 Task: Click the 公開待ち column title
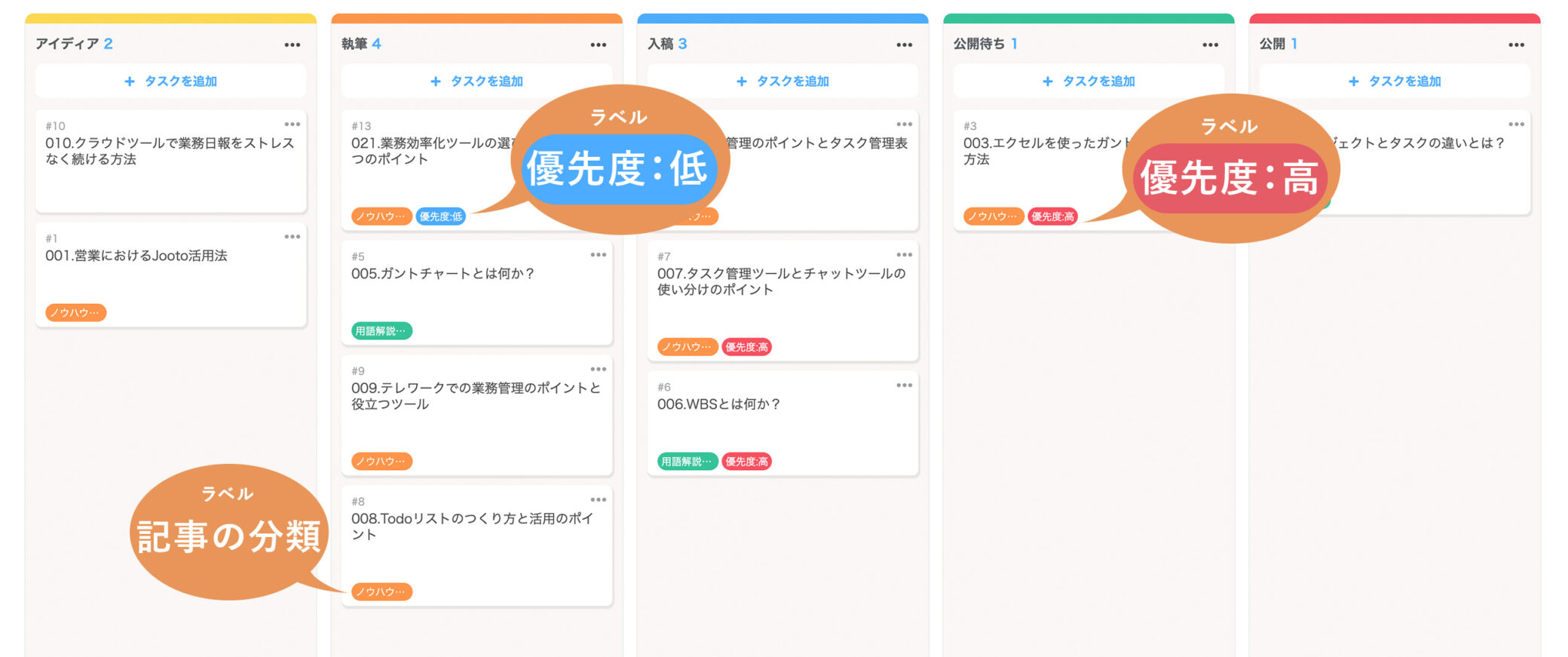(x=979, y=44)
